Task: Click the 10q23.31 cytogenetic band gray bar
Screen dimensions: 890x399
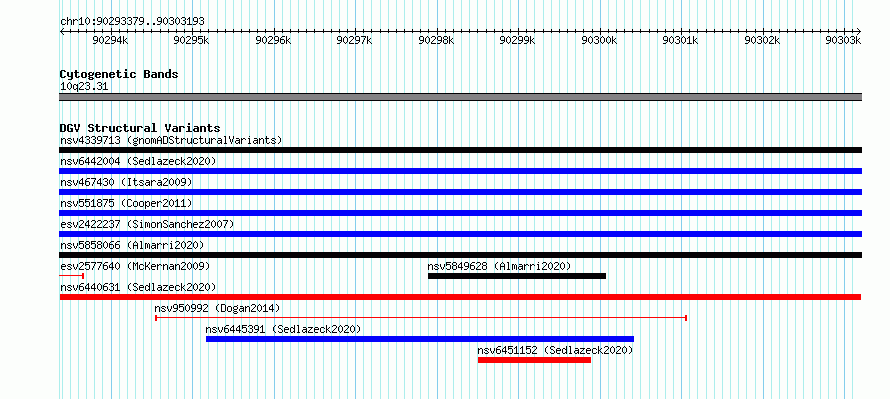Action: point(460,97)
